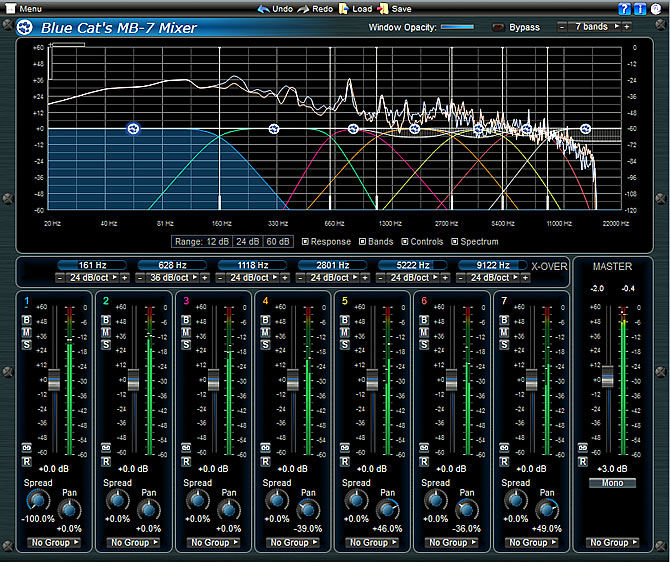Image resolution: width=670 pixels, height=562 pixels.
Task: Click the rightmost band control point on graph
Action: tap(585, 128)
